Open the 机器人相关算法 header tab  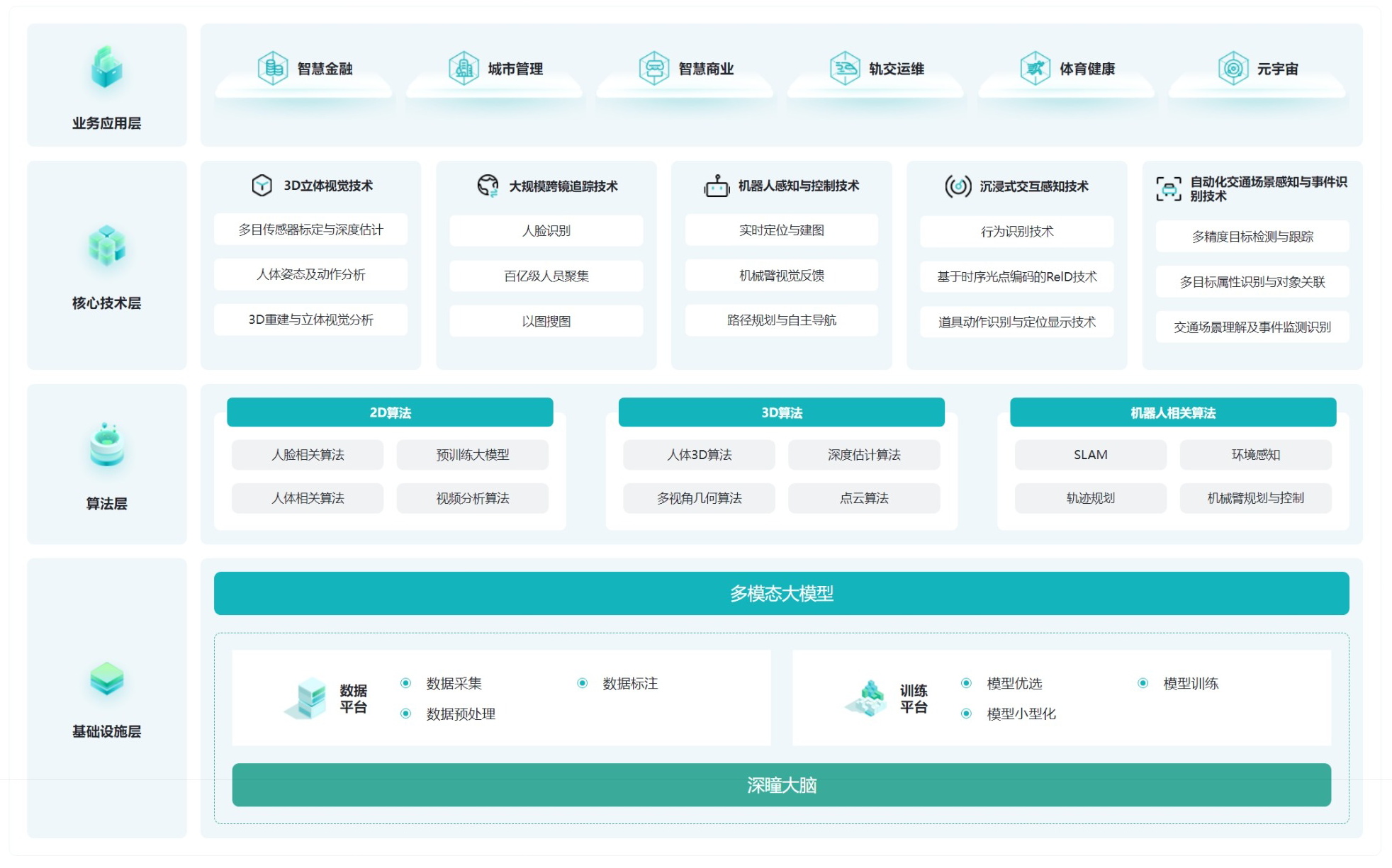pos(1173,412)
